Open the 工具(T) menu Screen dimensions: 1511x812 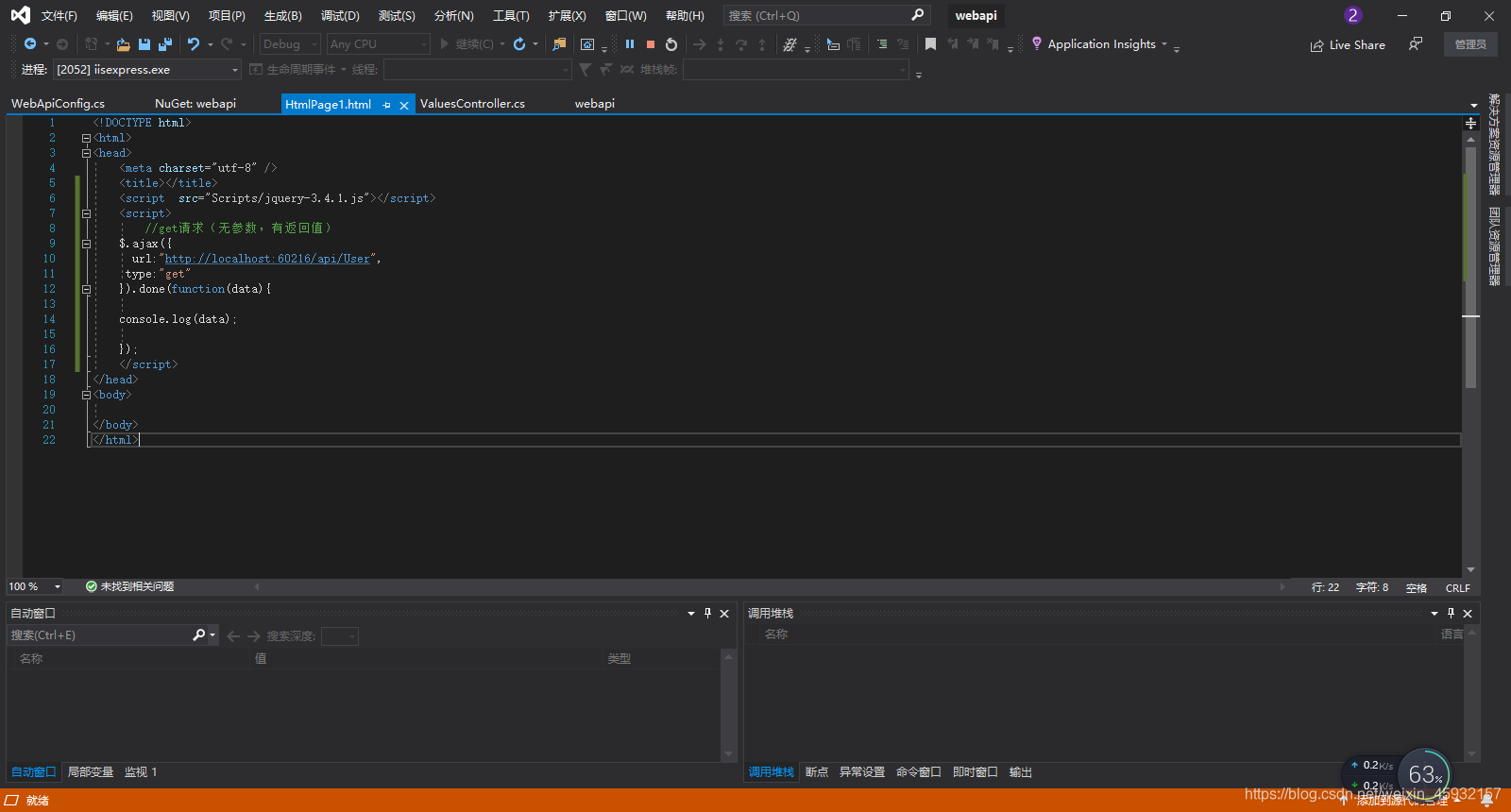click(511, 16)
